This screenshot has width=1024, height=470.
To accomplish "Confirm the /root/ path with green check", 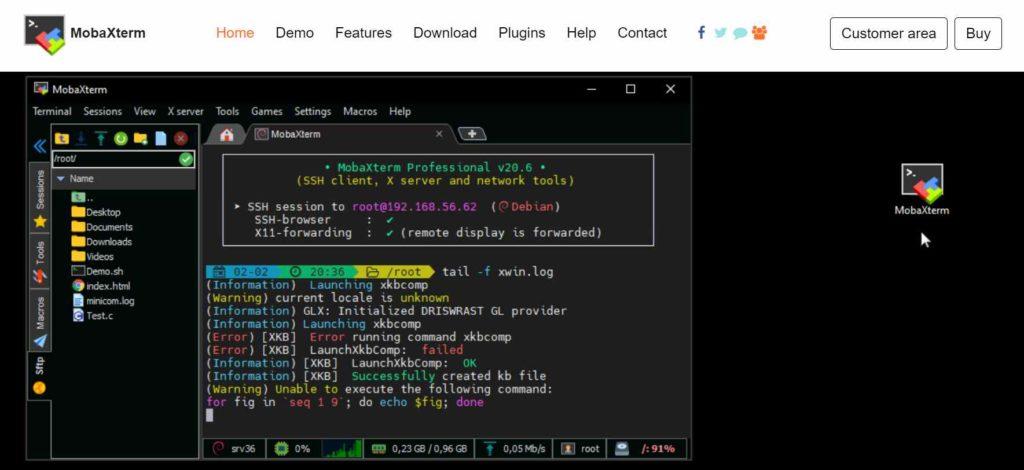I will click(x=186, y=159).
